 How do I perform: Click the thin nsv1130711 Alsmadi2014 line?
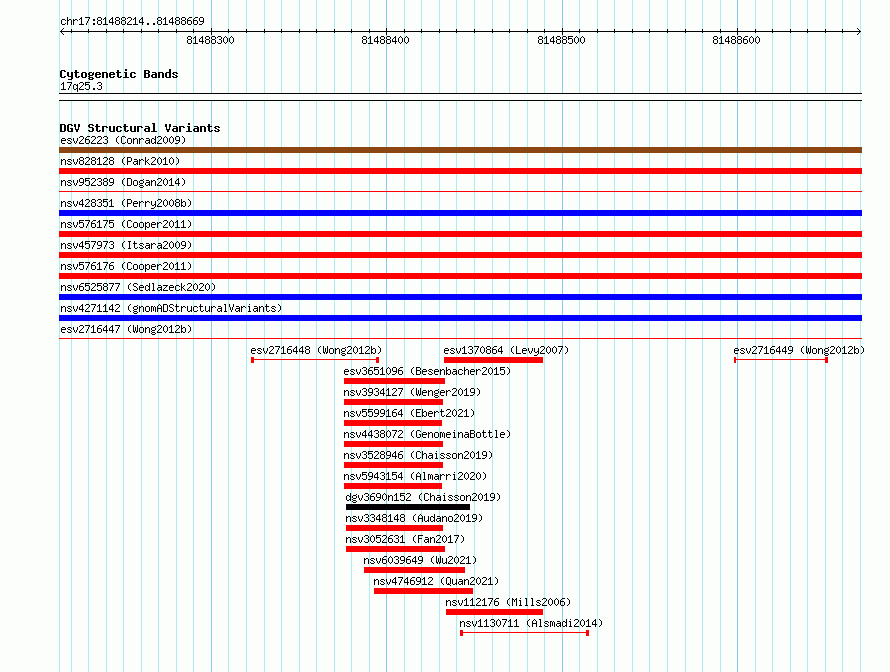coord(524,633)
